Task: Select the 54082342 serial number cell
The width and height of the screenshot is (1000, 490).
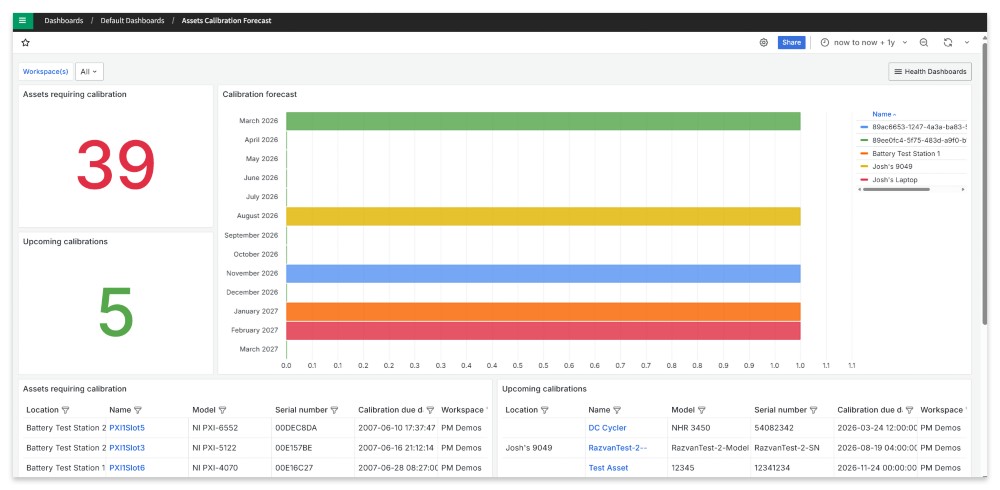Action: coord(793,428)
